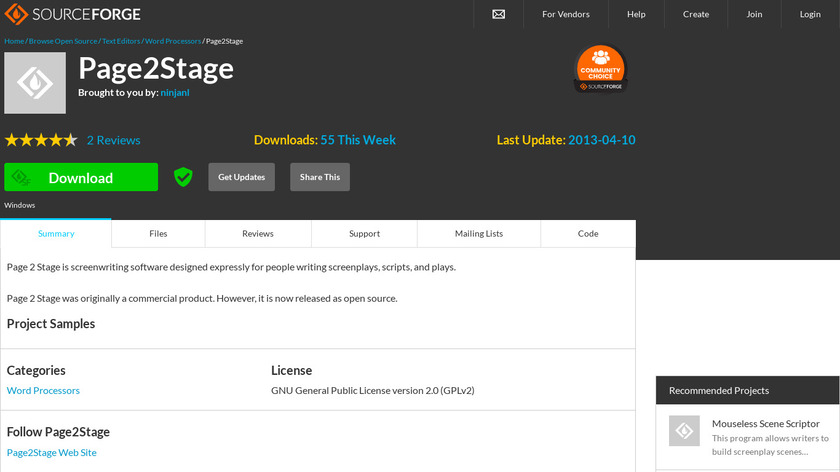This screenshot has width=840, height=472.
Task: Click the Page2Stage project logo thumbnail
Action: click(35, 83)
